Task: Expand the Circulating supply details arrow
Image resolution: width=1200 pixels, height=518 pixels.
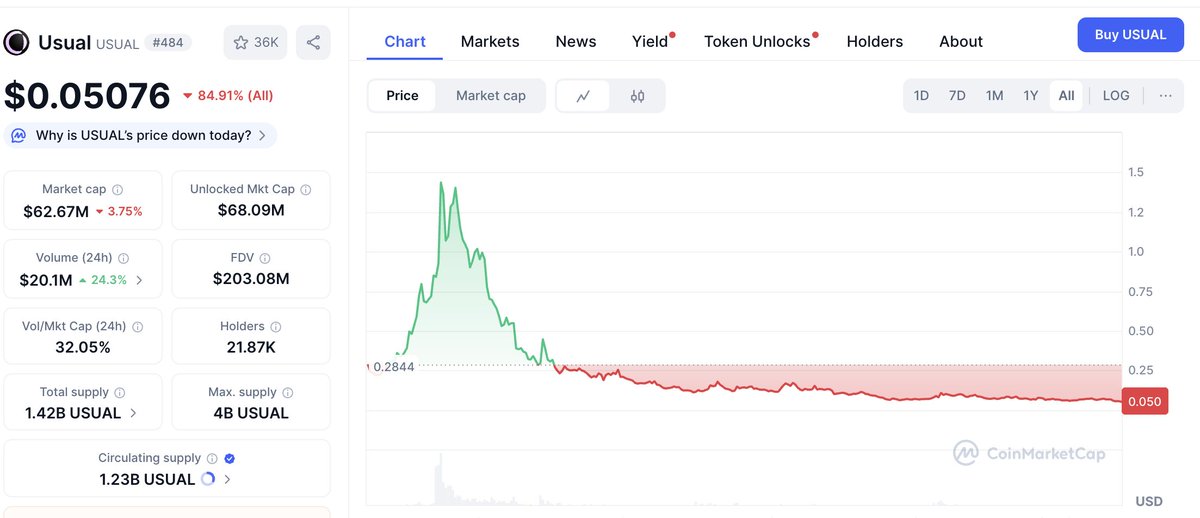Action: [x=228, y=479]
